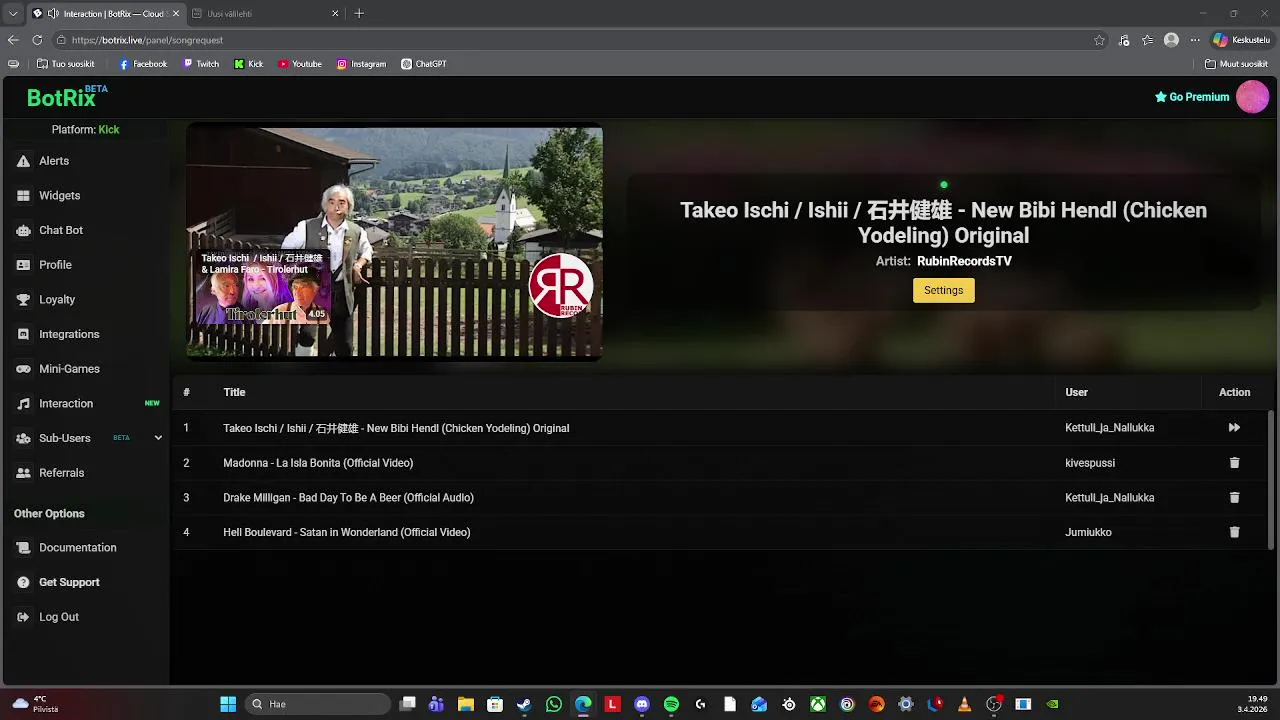
Task: Click the Keskustelu Copilot button
Action: (x=1241, y=40)
